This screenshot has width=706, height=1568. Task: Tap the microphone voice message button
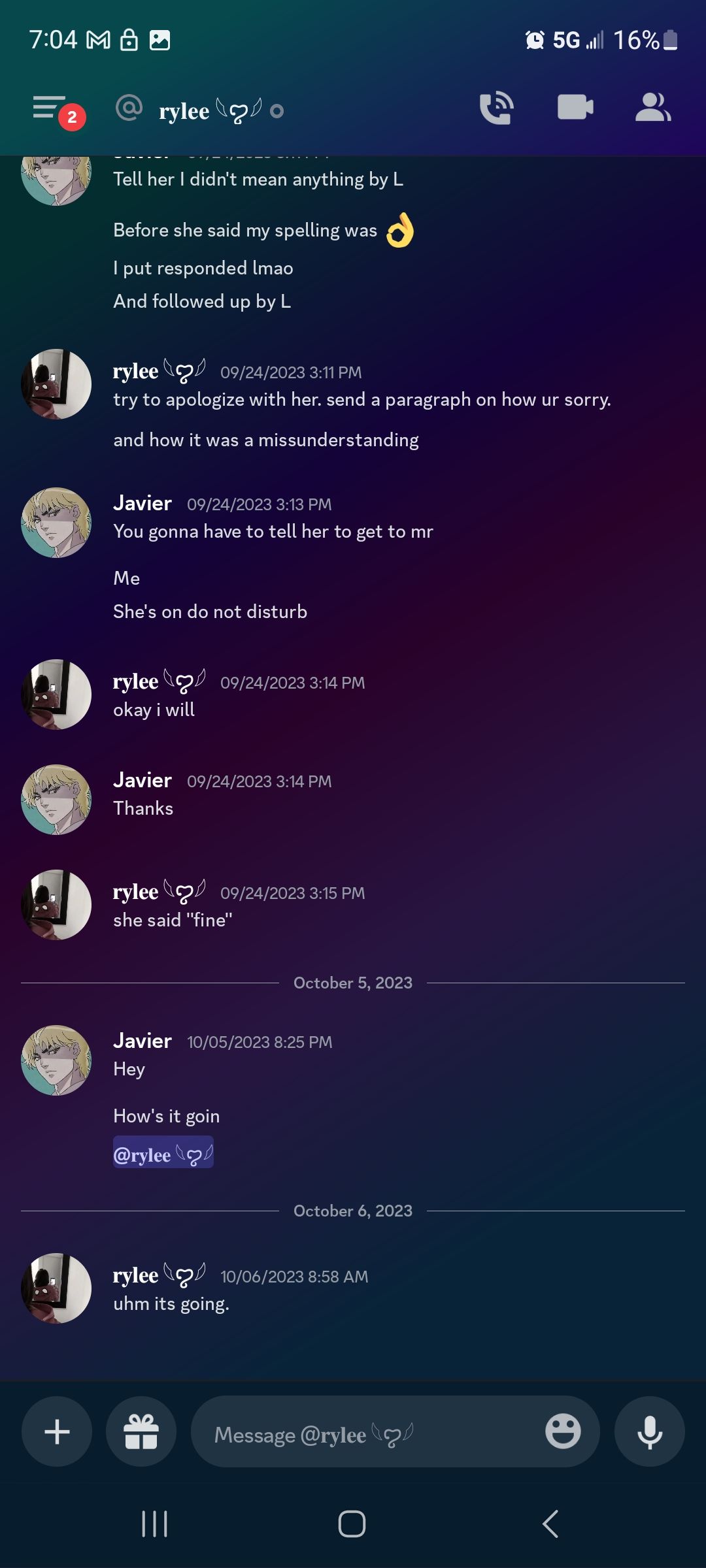650,1431
